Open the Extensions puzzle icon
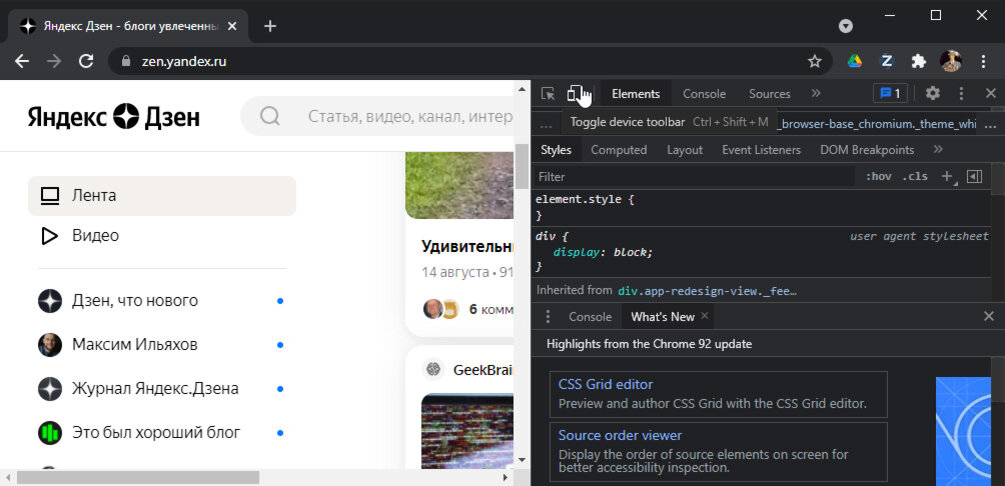The height and width of the screenshot is (486, 1005). pos(918,61)
